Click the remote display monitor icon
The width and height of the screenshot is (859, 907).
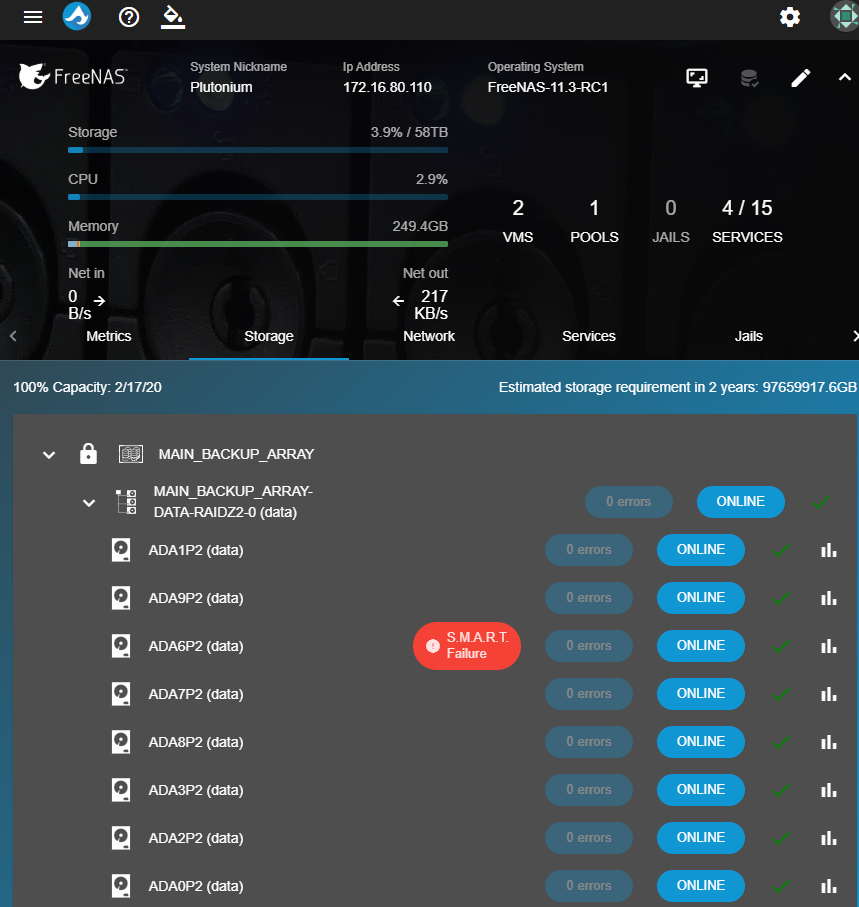[x=697, y=78]
